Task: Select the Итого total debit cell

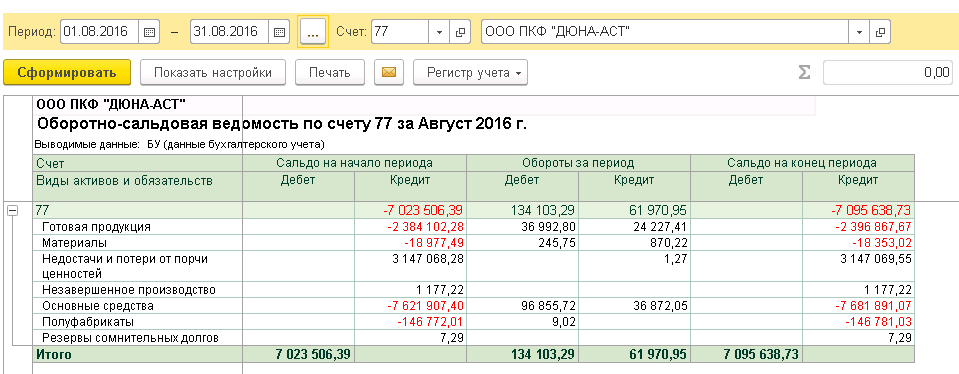Action: click(298, 354)
